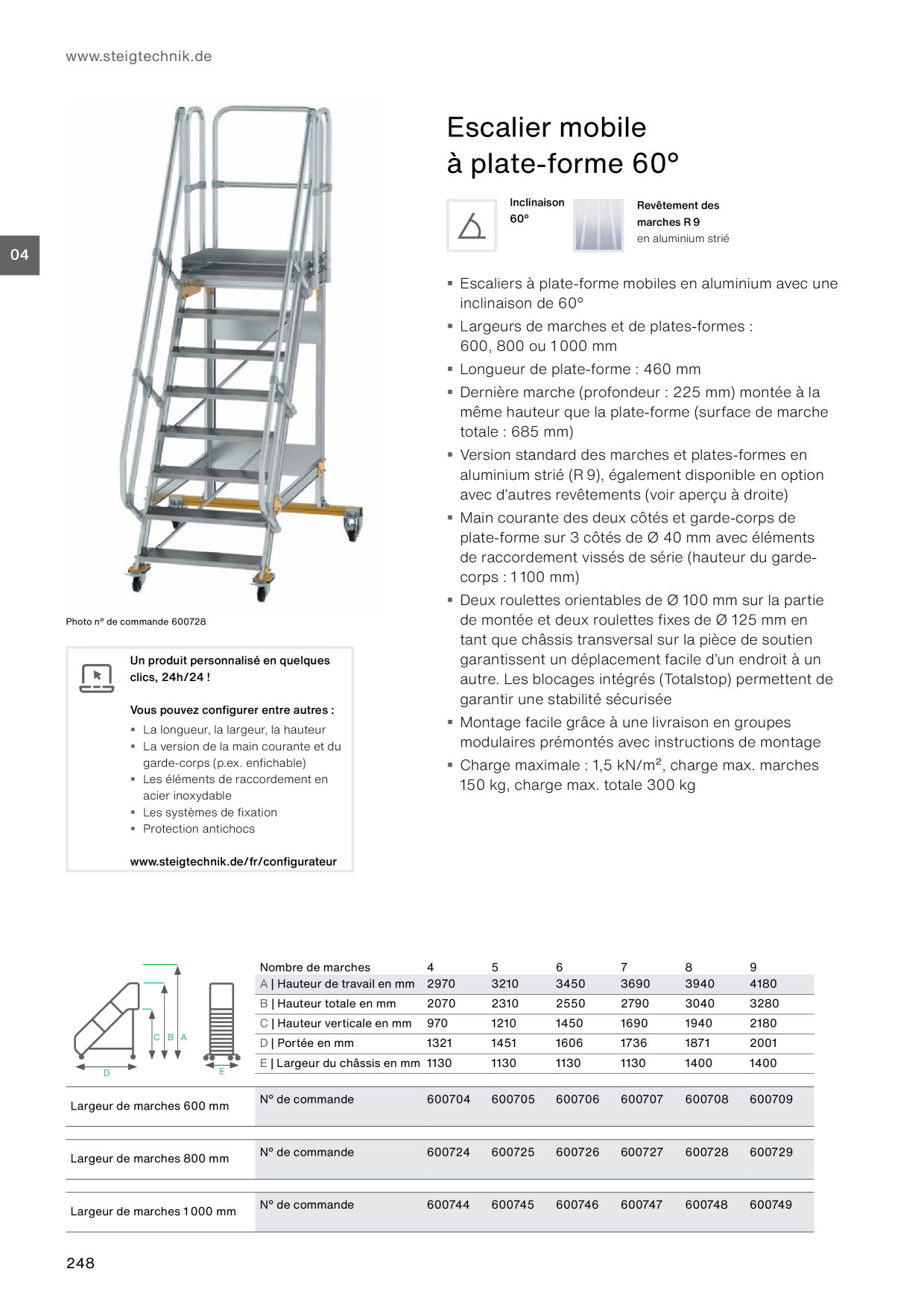Click total height value 2070
The image size is (924, 1307).
(441, 1004)
